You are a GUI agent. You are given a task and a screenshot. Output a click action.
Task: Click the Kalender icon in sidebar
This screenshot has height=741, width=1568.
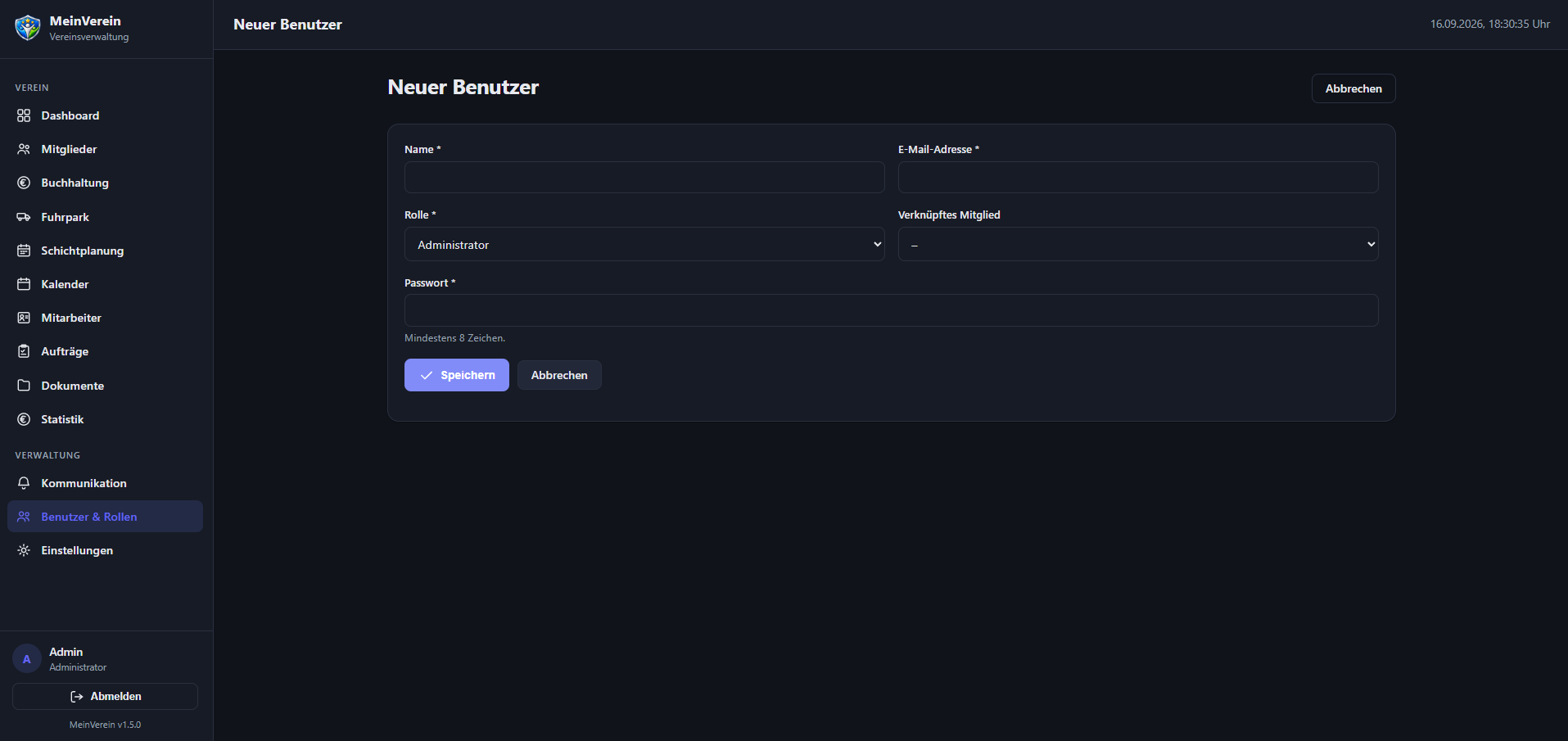click(24, 284)
